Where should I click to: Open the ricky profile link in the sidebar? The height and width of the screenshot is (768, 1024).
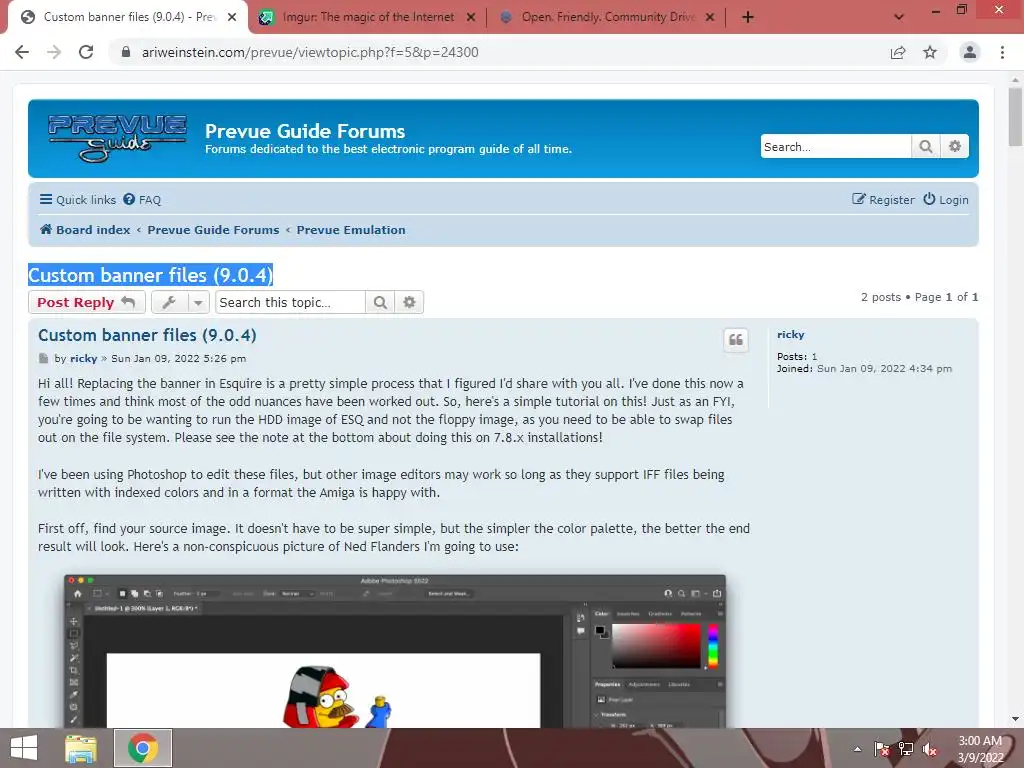(x=791, y=334)
